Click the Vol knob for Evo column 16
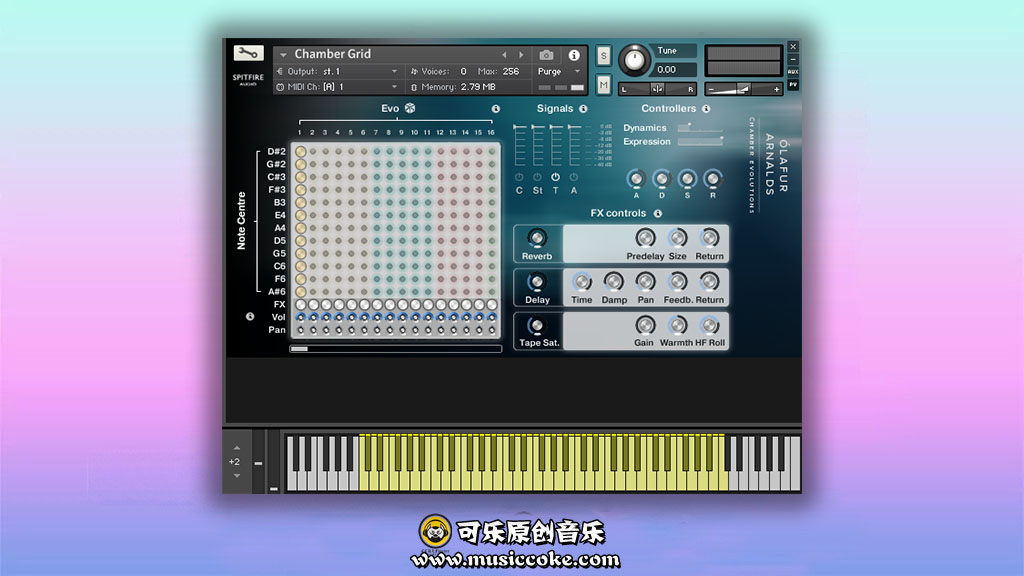The image size is (1024, 576). coord(492,317)
